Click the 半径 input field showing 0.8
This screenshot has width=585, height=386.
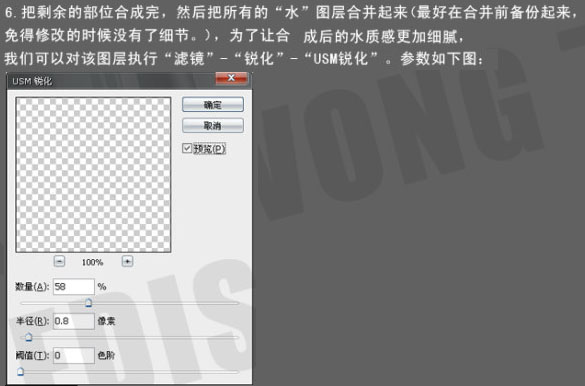click(x=73, y=321)
